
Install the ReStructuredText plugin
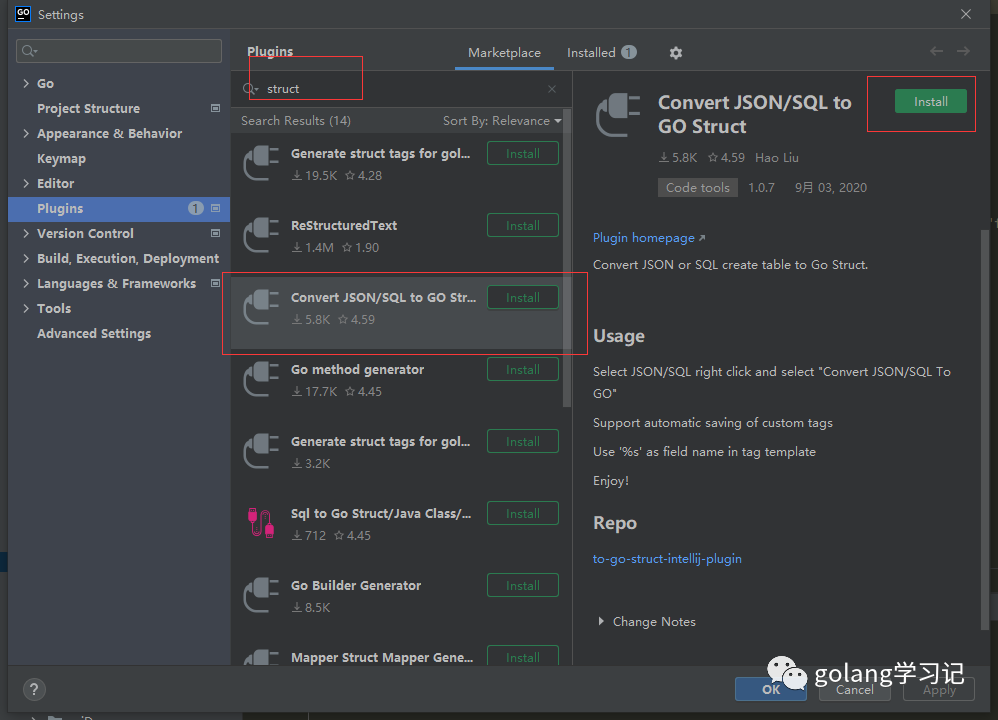pos(523,225)
